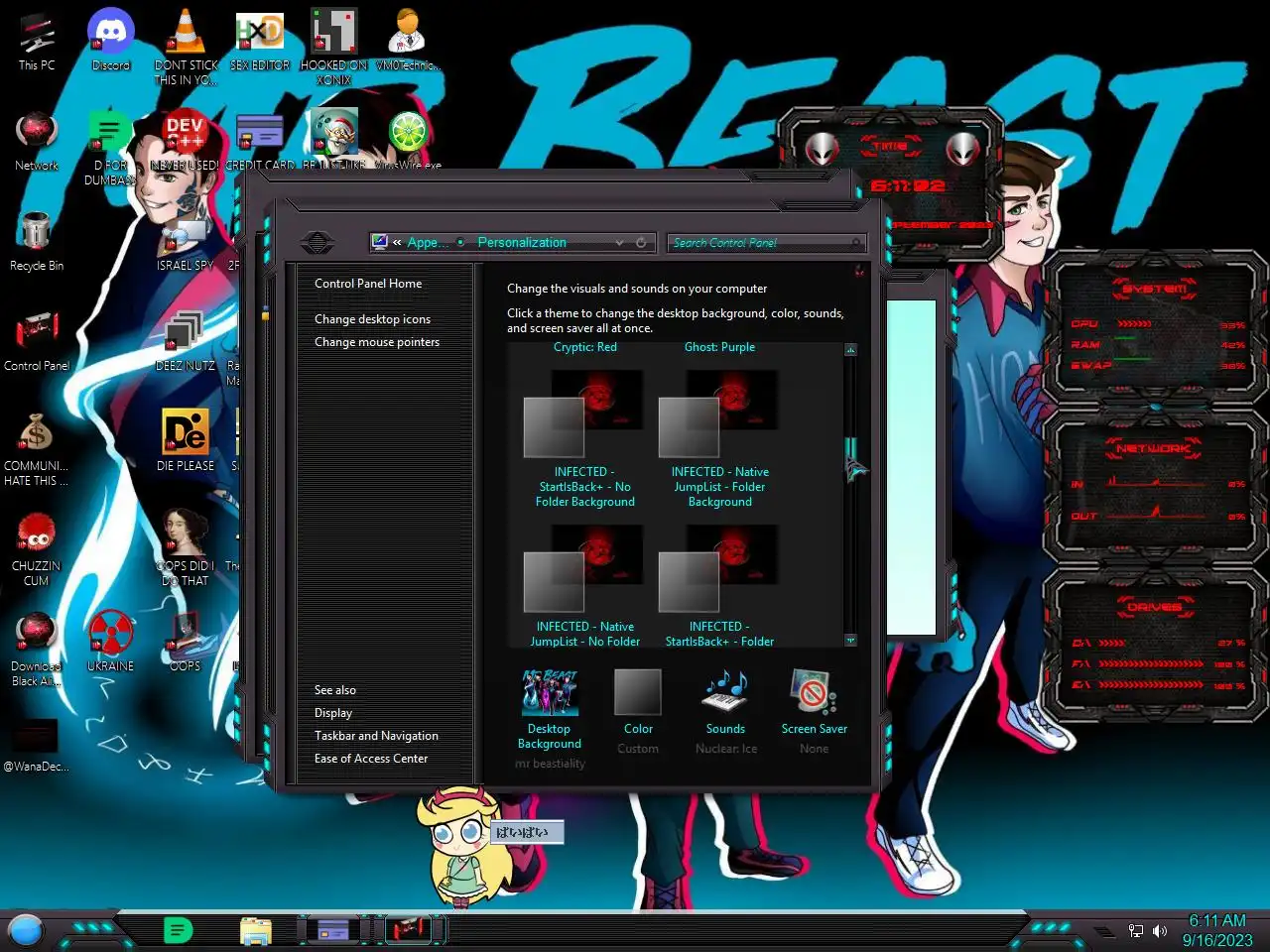Open the Network desktop icon

pos(37,142)
